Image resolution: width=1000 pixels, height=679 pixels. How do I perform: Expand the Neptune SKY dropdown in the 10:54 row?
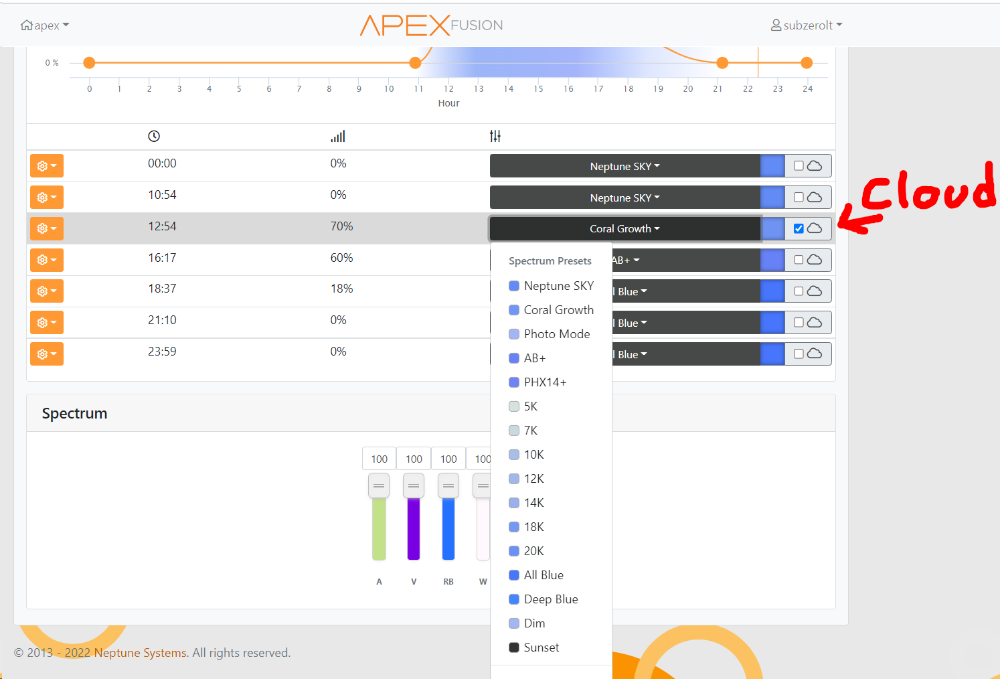coord(625,197)
